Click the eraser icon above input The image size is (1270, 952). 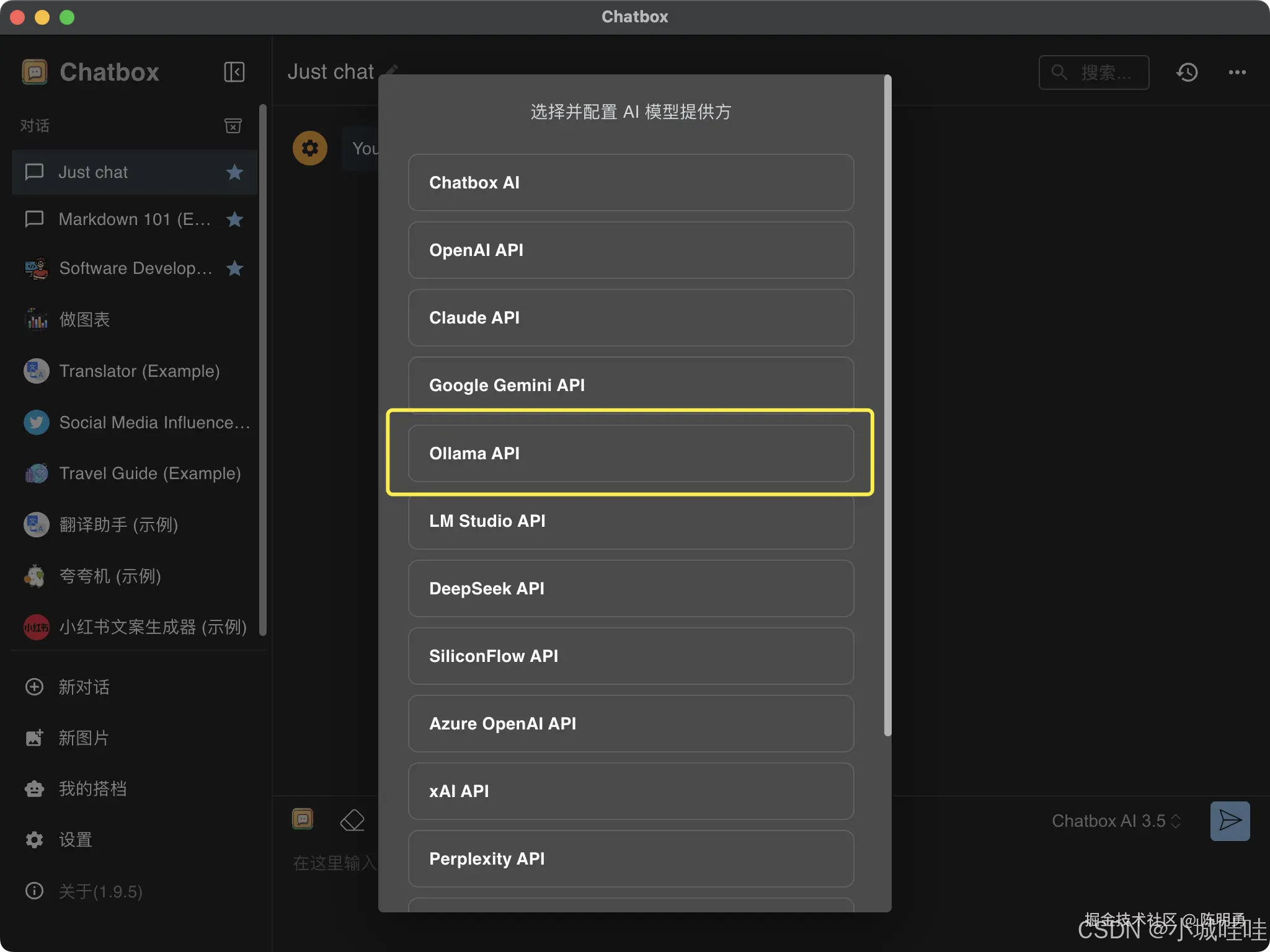pos(352,820)
